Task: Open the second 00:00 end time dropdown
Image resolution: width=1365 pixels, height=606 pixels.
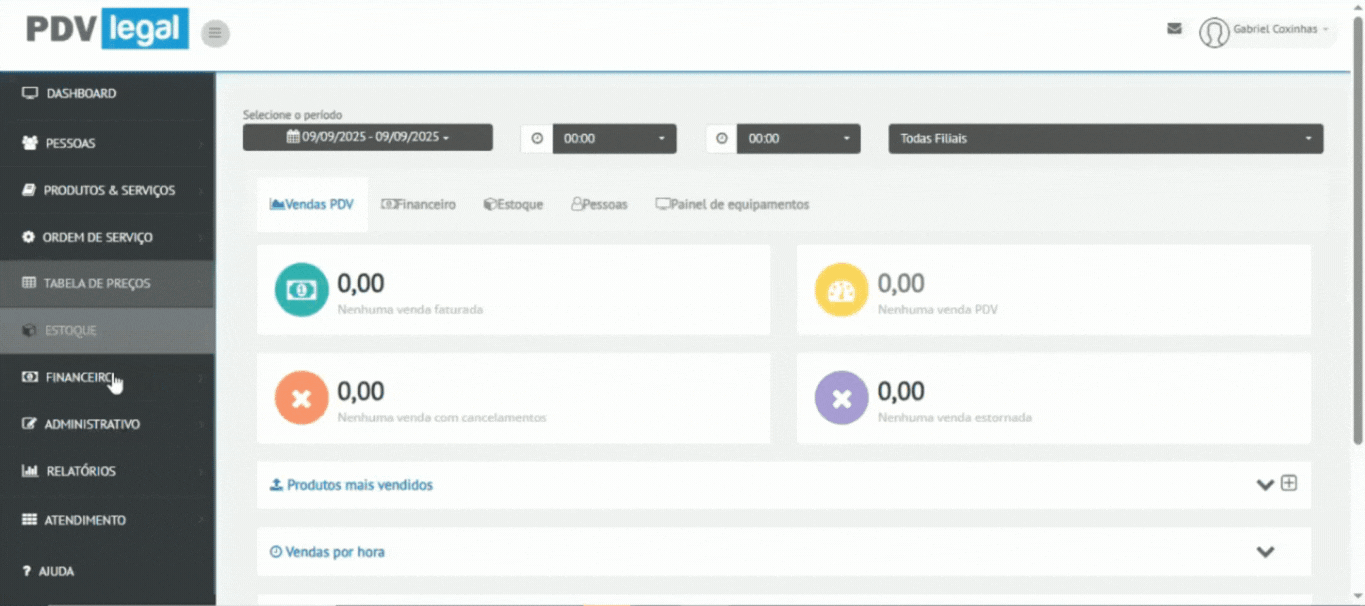Action: (x=798, y=139)
